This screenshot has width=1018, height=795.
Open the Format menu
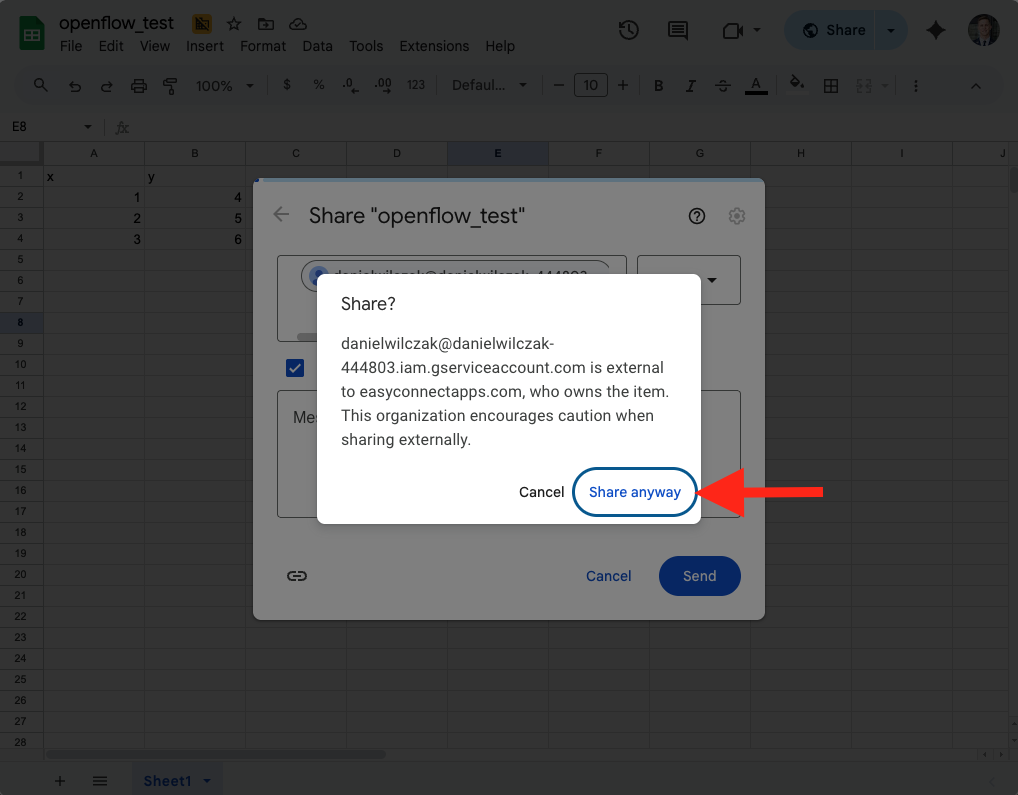pyautogui.click(x=263, y=46)
